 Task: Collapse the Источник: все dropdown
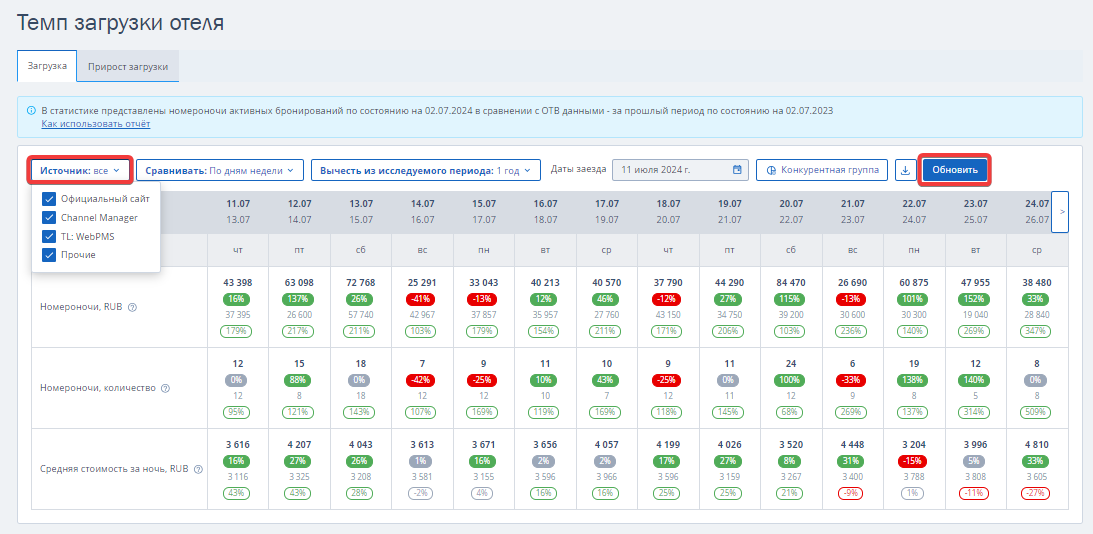coord(81,170)
